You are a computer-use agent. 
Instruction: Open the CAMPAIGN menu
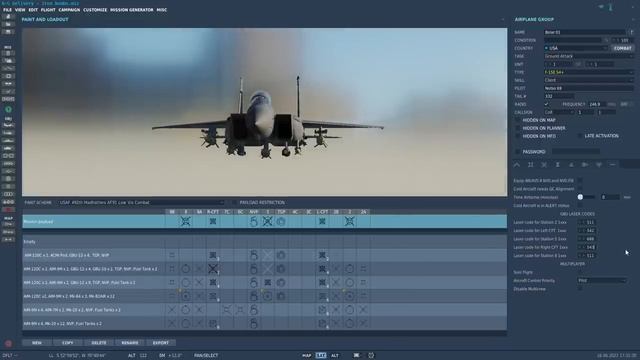point(69,10)
